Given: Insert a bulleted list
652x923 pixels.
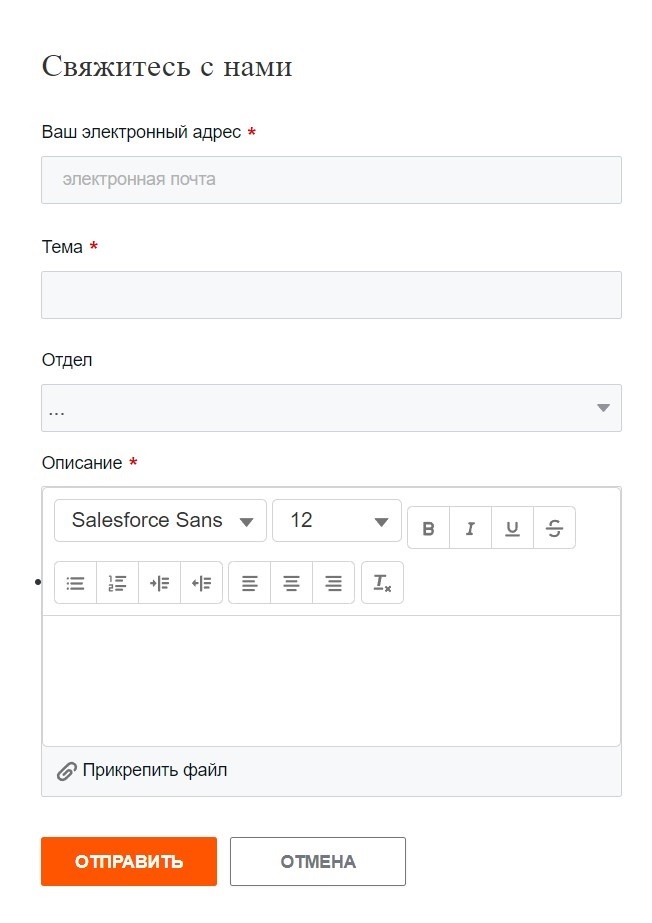Looking at the screenshot, I should [x=75, y=584].
